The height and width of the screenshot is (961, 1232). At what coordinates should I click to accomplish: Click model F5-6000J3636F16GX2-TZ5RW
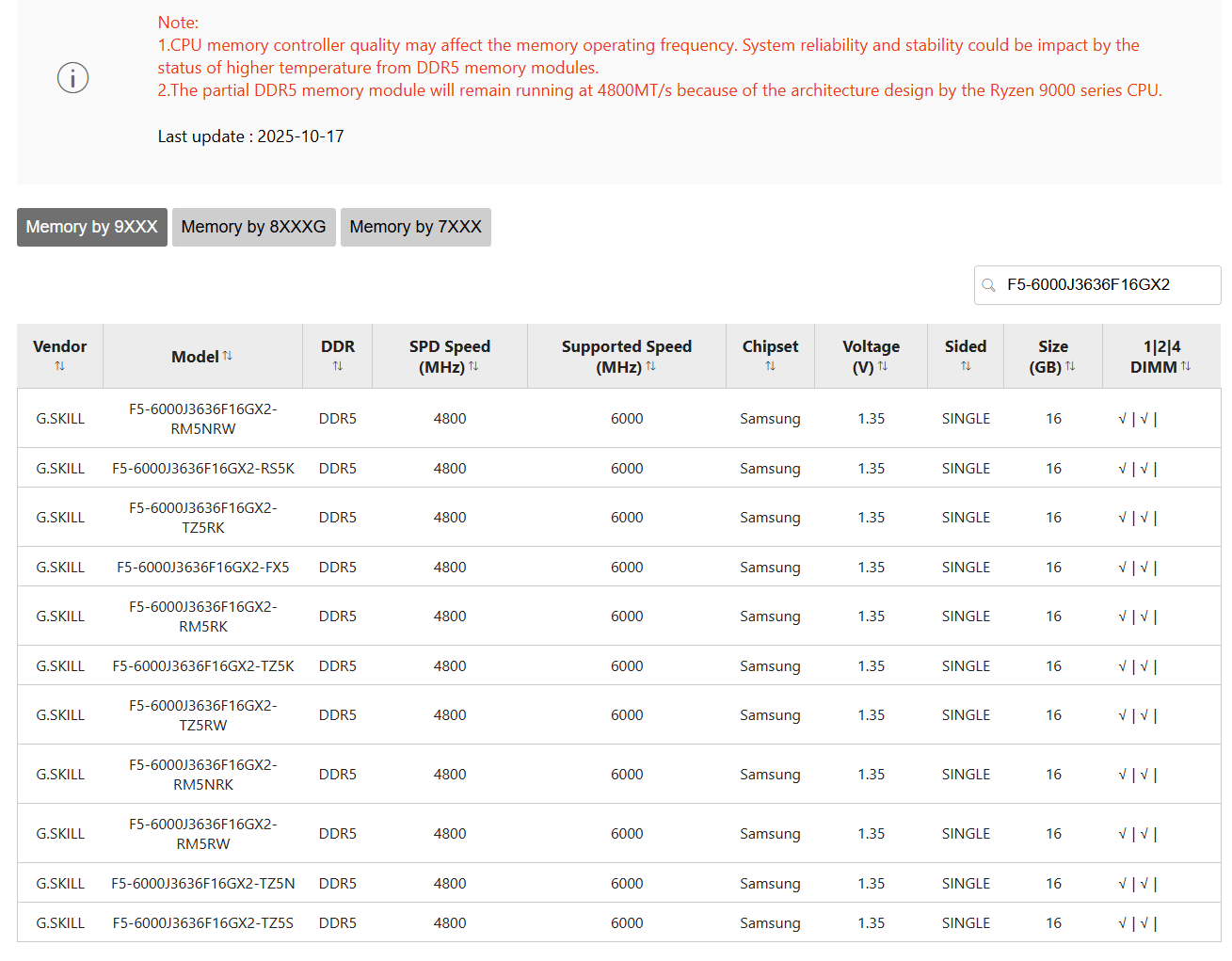[x=203, y=715]
